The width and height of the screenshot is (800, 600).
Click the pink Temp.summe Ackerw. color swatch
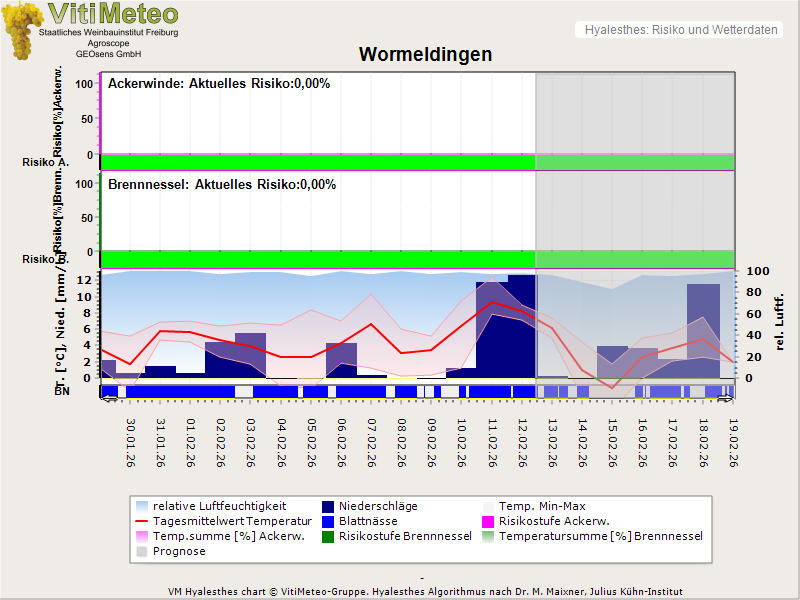click(x=143, y=536)
